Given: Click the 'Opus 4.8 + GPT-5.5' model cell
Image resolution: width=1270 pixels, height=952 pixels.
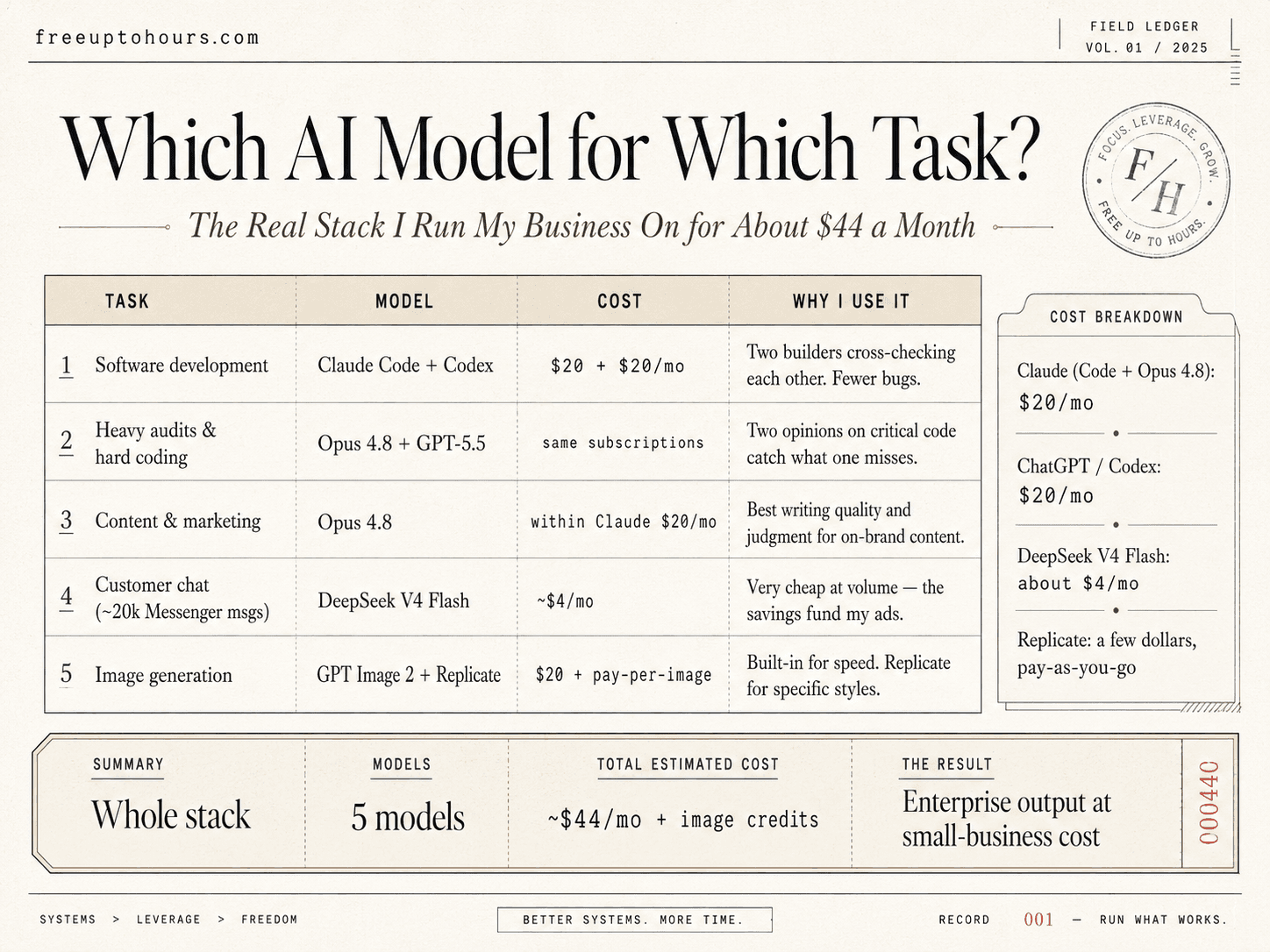Looking at the screenshot, I should (x=402, y=443).
